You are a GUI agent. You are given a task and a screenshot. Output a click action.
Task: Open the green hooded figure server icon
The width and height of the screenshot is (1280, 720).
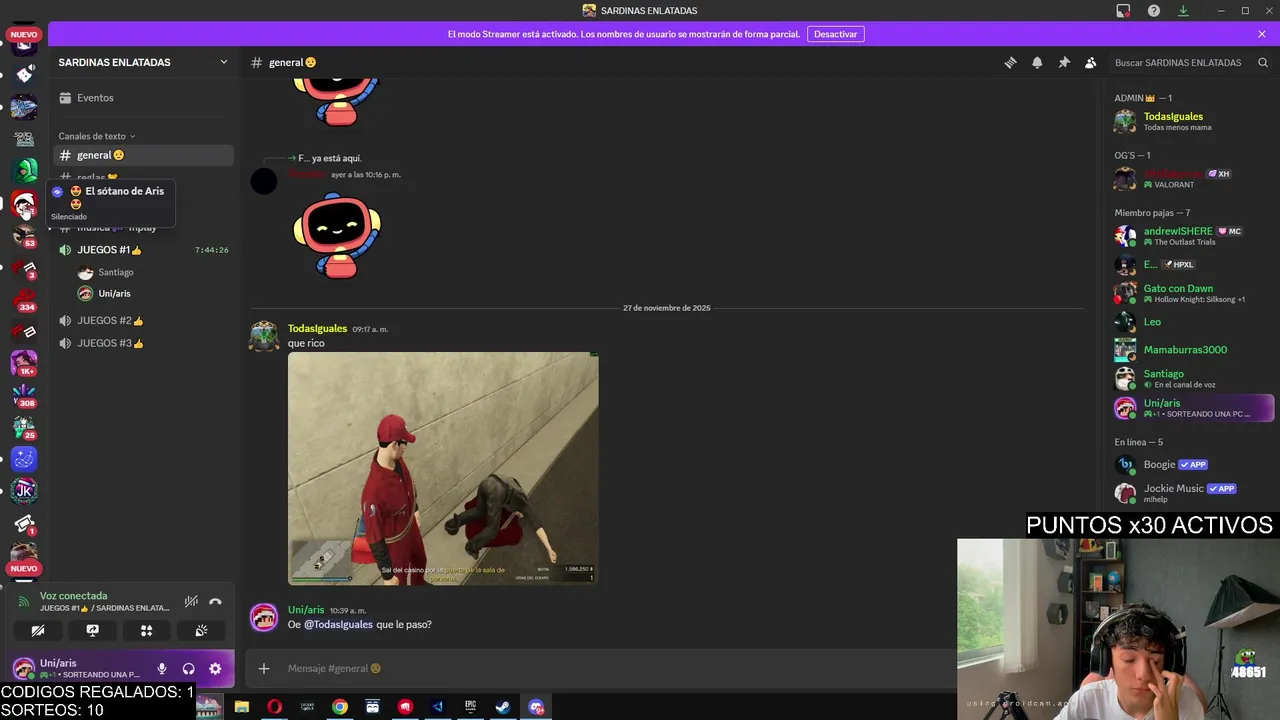click(x=24, y=170)
